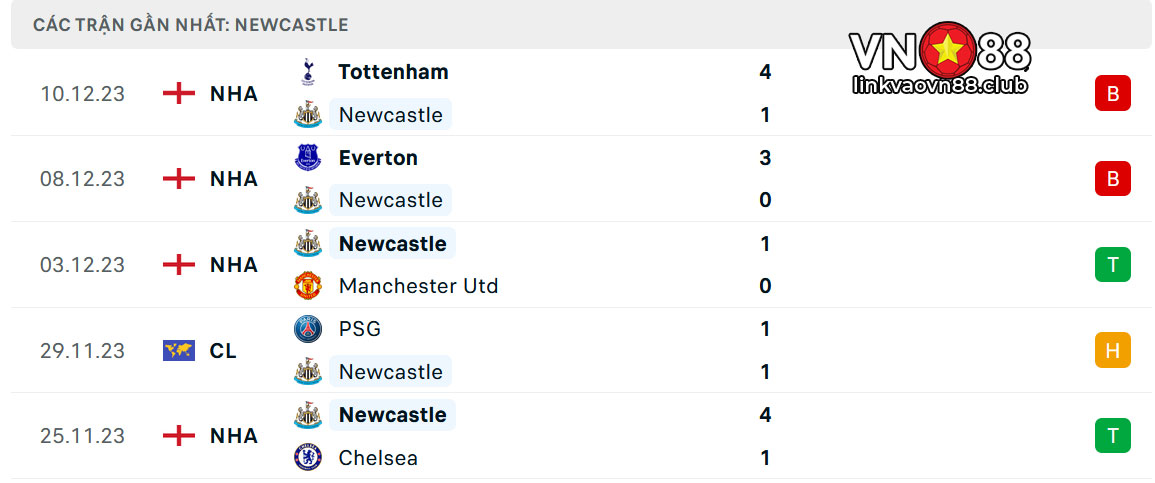This screenshot has width=1155, height=483.
Task: Click the Tottenham club crest
Action: 307,72
